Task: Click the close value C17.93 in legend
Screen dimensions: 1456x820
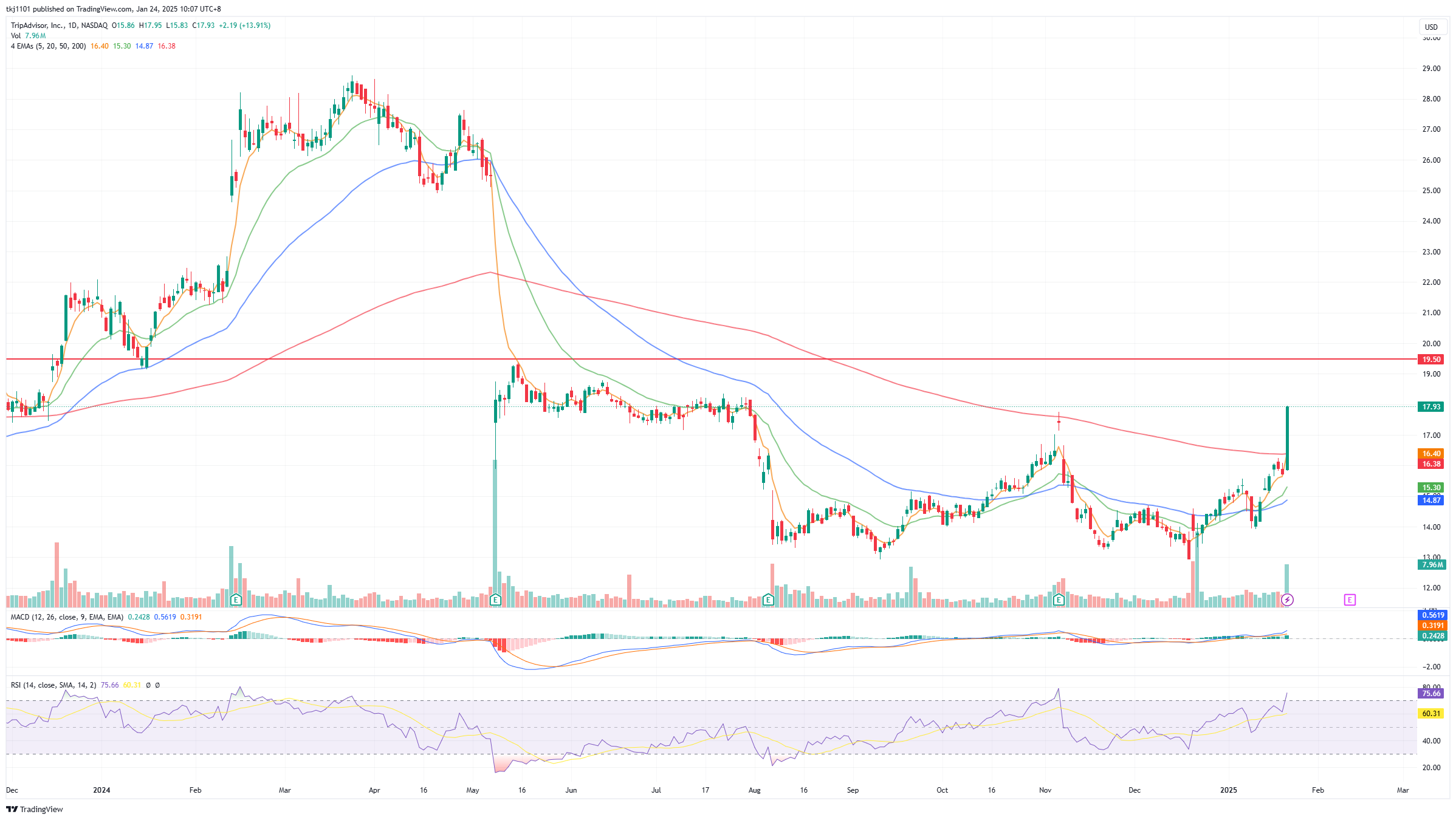Action: 203,26
